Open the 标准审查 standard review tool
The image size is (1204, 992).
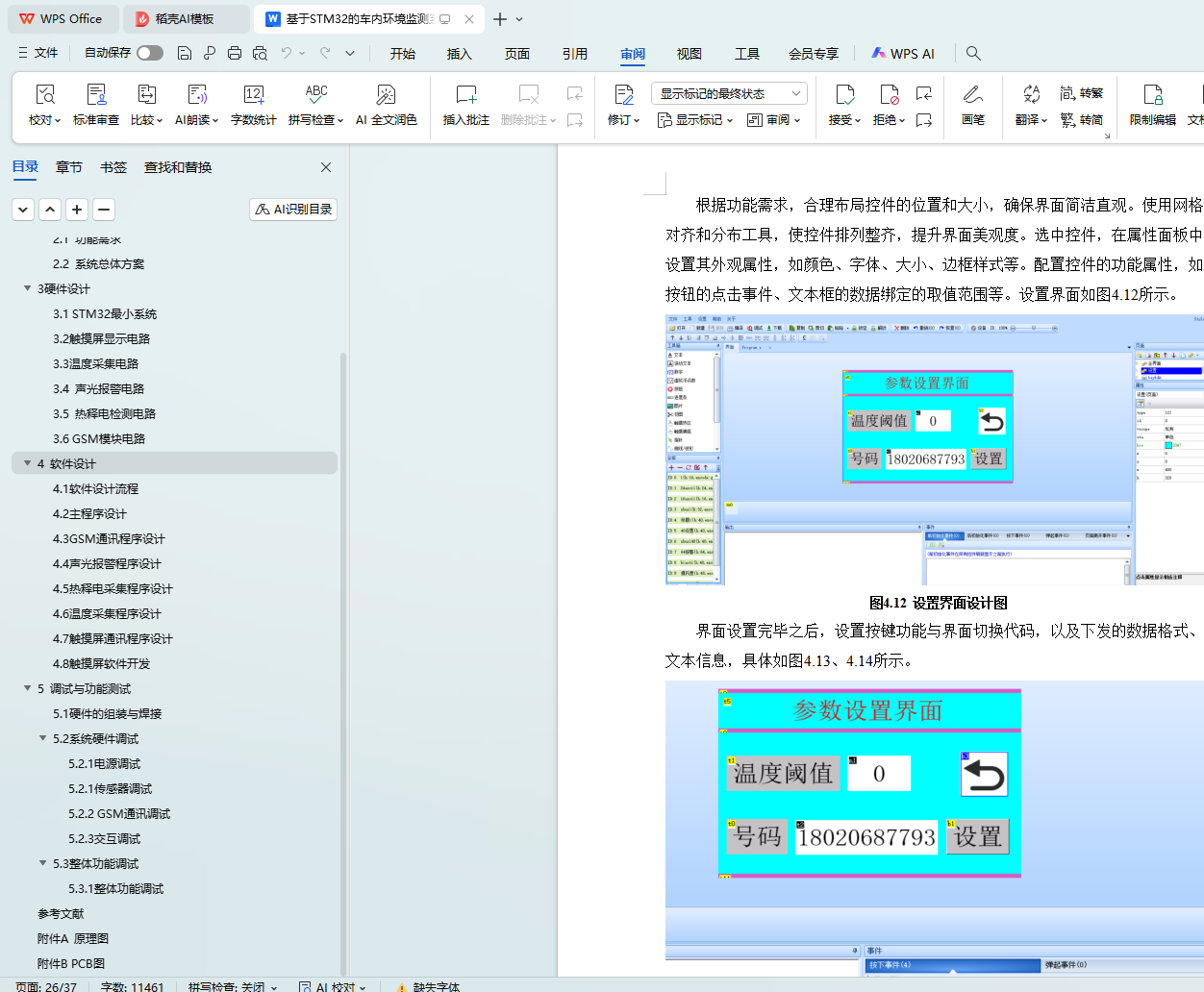tap(96, 95)
